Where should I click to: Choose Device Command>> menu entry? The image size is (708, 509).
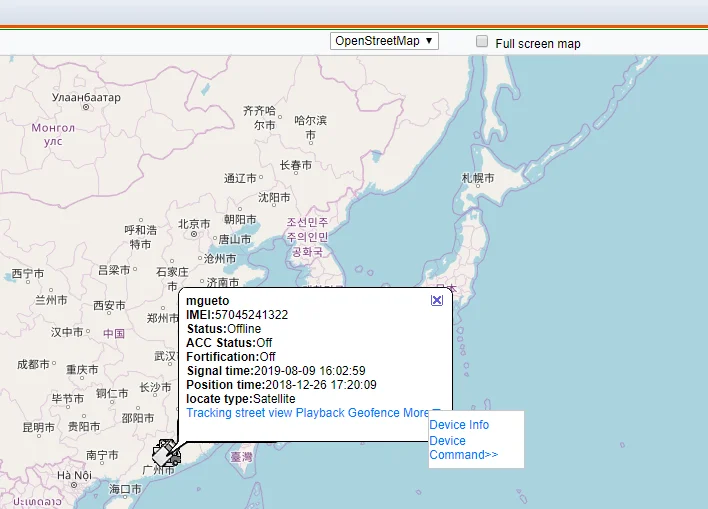463,448
